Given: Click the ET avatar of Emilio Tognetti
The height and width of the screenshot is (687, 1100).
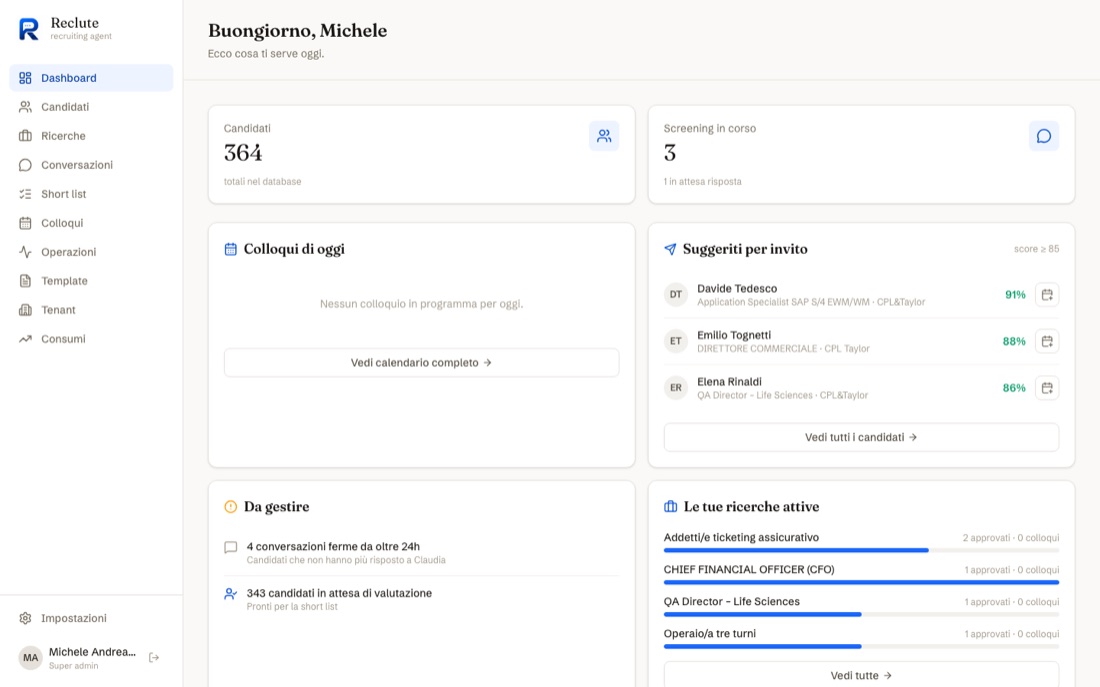Looking at the screenshot, I should click(x=676, y=341).
